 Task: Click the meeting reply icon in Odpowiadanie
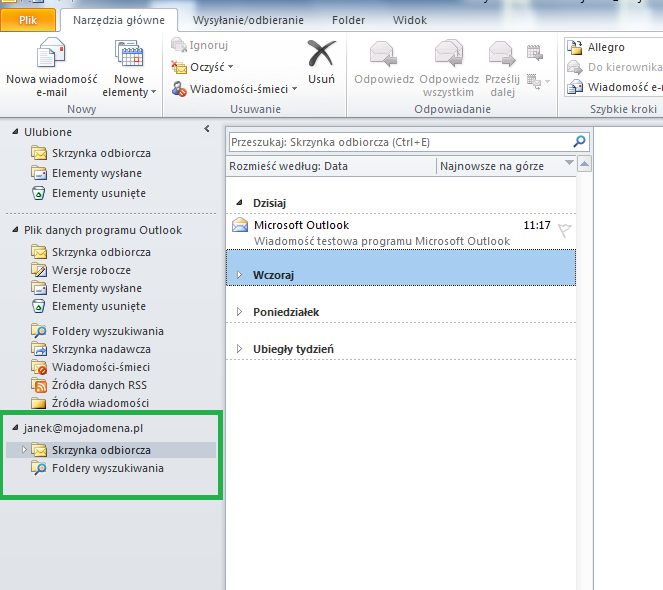tap(534, 52)
